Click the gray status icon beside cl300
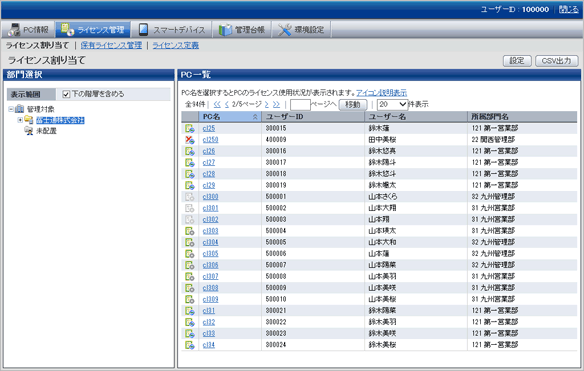Viewport: 584px width, 371px height. point(190,197)
